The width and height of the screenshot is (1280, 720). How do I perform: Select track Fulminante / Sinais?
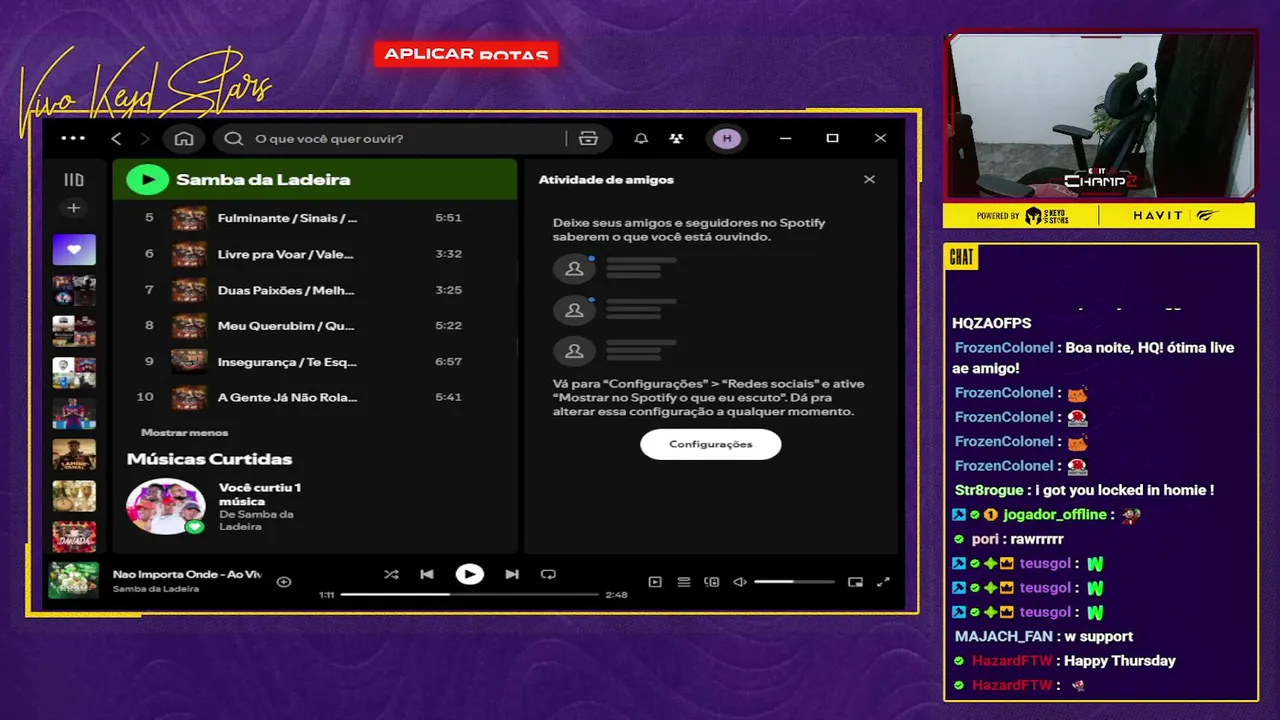tap(287, 218)
